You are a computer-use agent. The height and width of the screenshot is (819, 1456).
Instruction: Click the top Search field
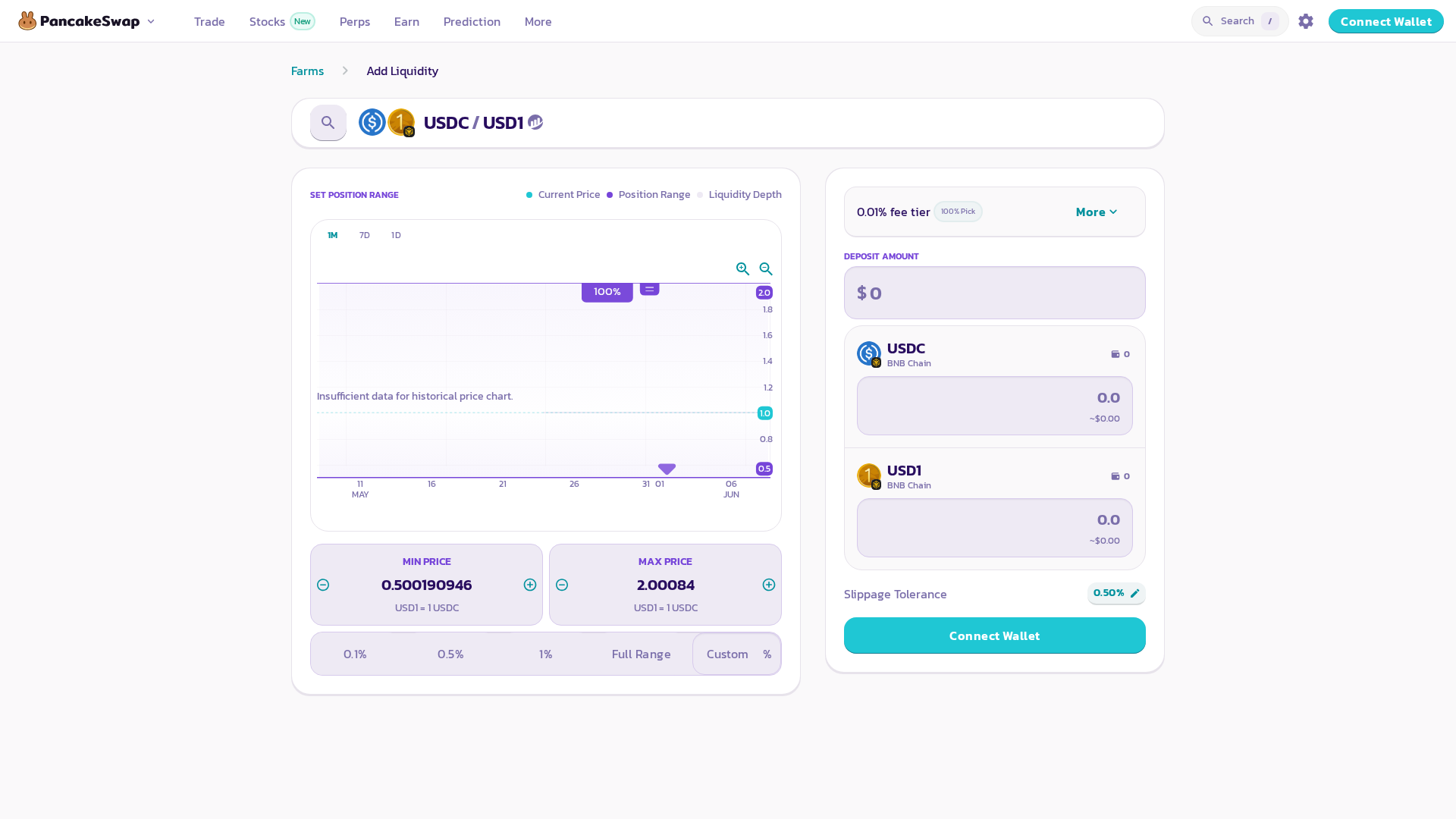coord(1240,21)
